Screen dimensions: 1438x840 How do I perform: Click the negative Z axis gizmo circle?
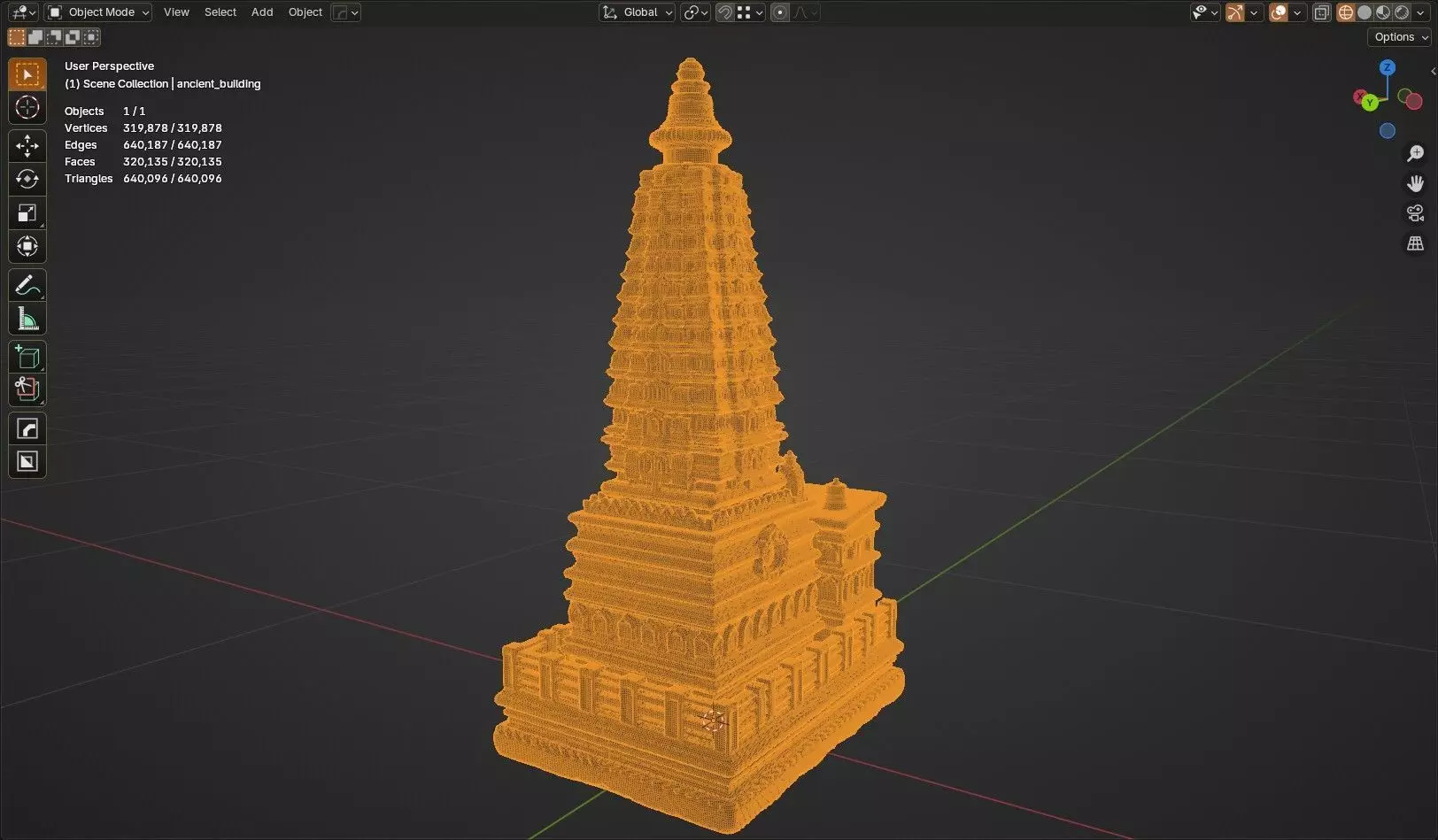(1388, 131)
